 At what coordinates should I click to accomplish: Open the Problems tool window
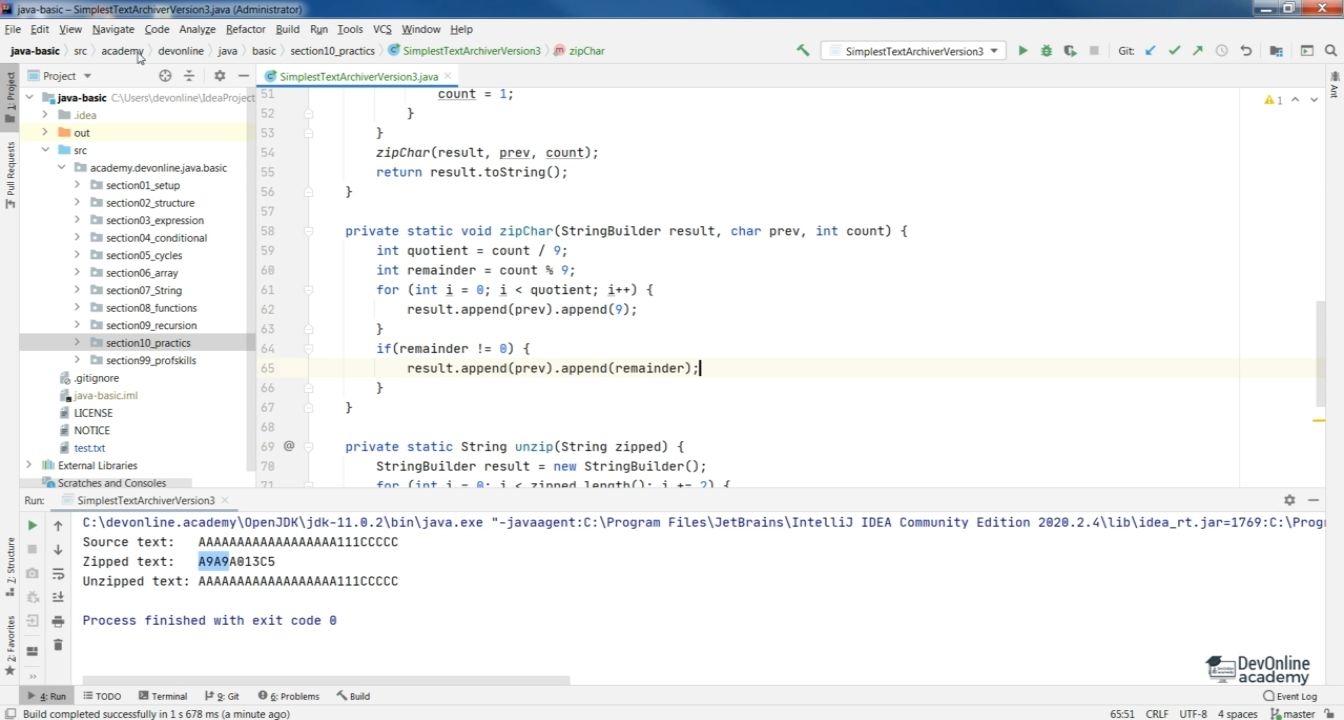[x=289, y=696]
